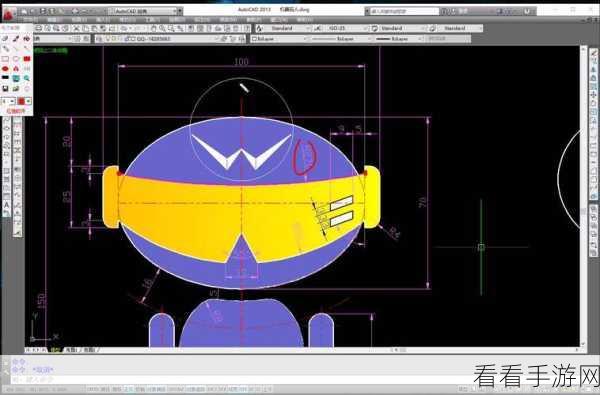Viewport: 600px width, 395px height.
Task: Pick the outline rectangle tool in palette
Action: click(5, 59)
